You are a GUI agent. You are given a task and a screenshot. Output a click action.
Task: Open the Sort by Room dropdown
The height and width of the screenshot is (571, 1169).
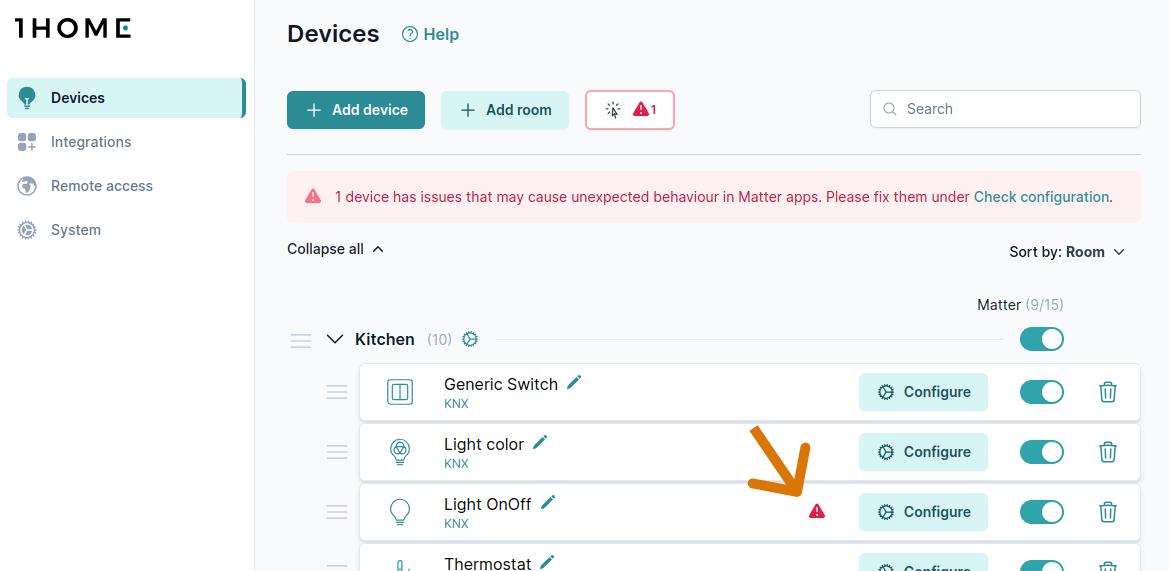(x=1067, y=252)
